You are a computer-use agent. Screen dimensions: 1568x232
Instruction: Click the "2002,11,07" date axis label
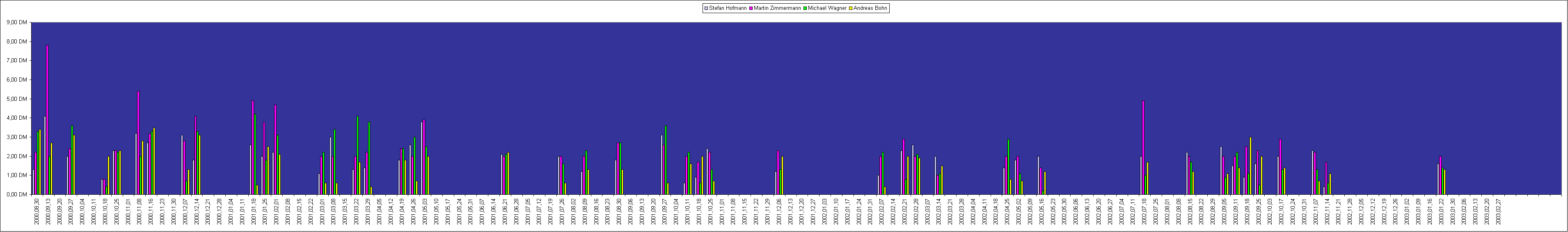1316,212
